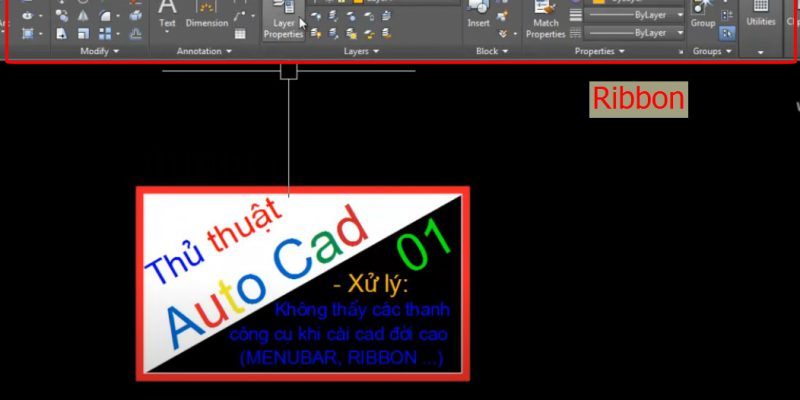
Task: Click the Make Current layer icon
Action: (386, 16)
